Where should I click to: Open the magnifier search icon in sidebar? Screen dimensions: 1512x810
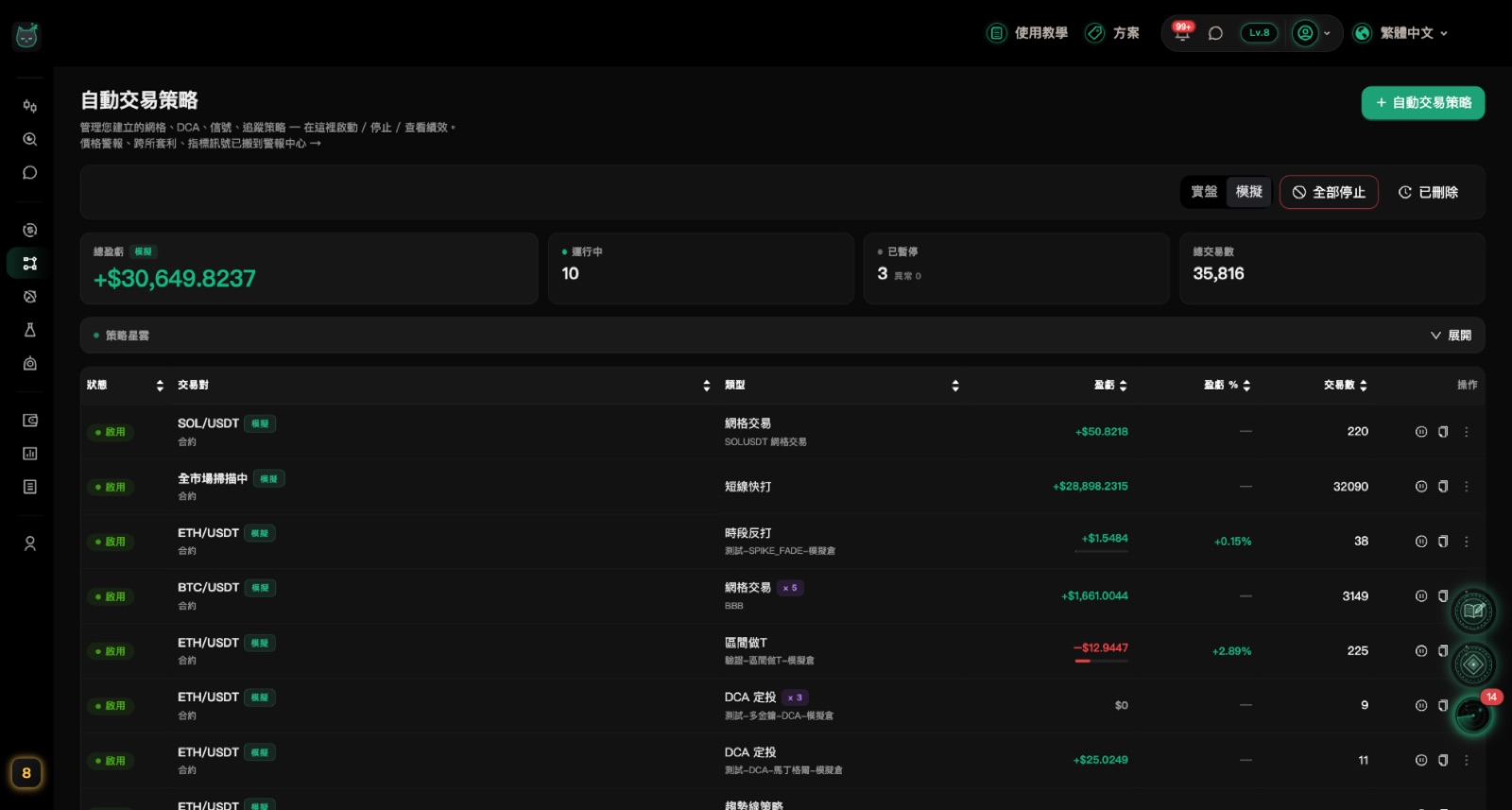click(x=30, y=139)
